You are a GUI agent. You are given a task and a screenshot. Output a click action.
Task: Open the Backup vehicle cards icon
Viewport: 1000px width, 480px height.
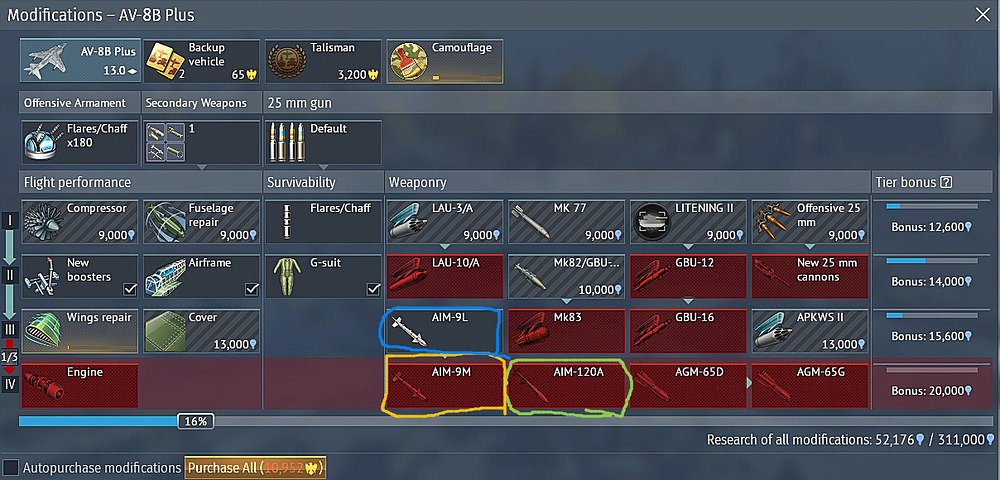pyautogui.click(x=163, y=62)
